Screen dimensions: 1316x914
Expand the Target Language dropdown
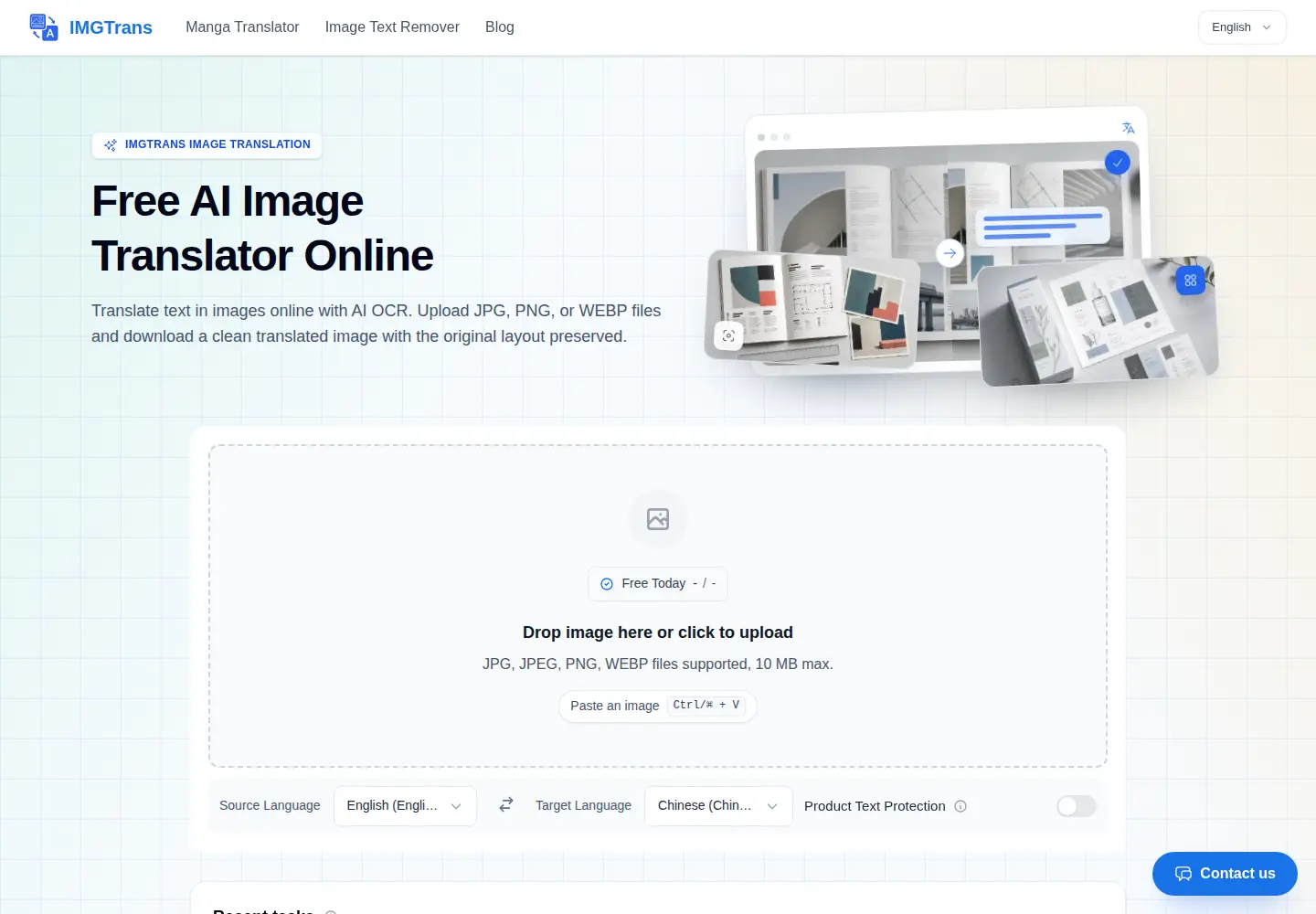coord(718,806)
